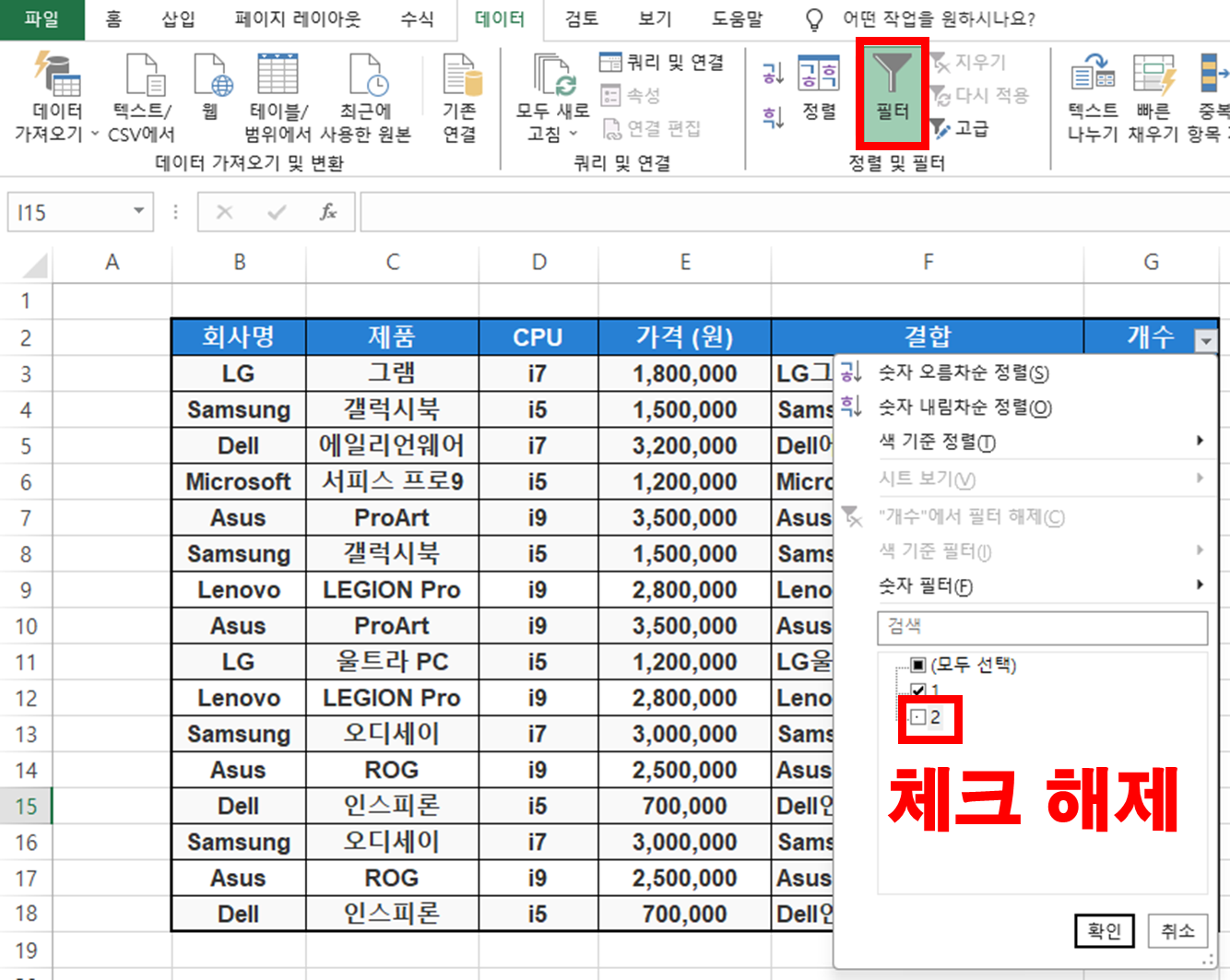The image size is (1230, 980).
Task: Click the 웹 (From Web) icon
Action: [211, 74]
